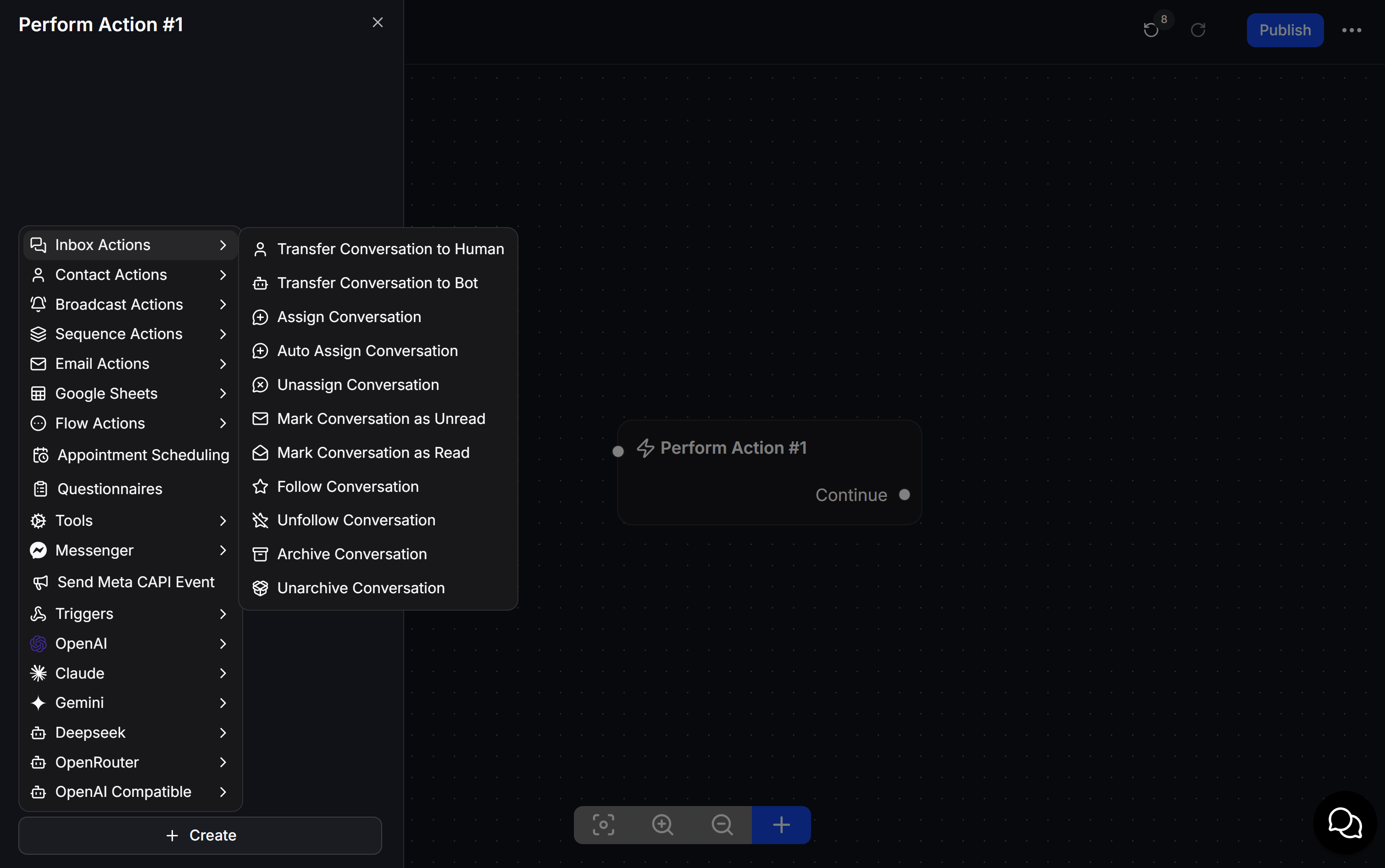Choose Unfollow Conversation
Screen dimensions: 1385x868
[378, 520]
